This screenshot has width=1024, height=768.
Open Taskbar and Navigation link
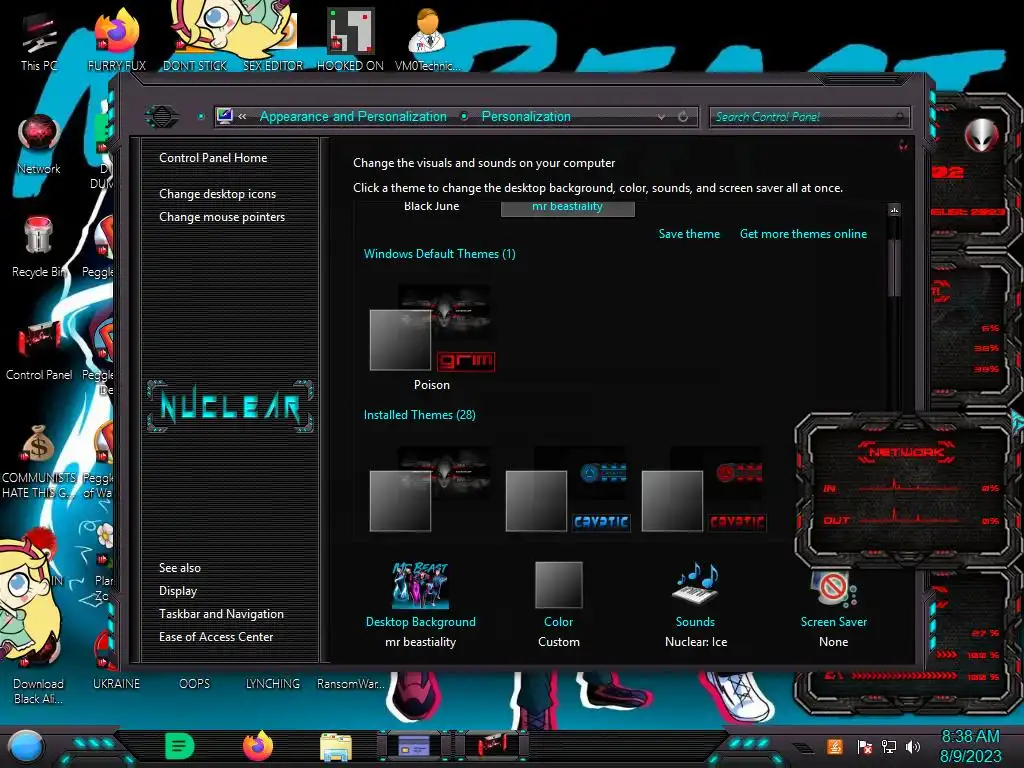click(x=221, y=614)
